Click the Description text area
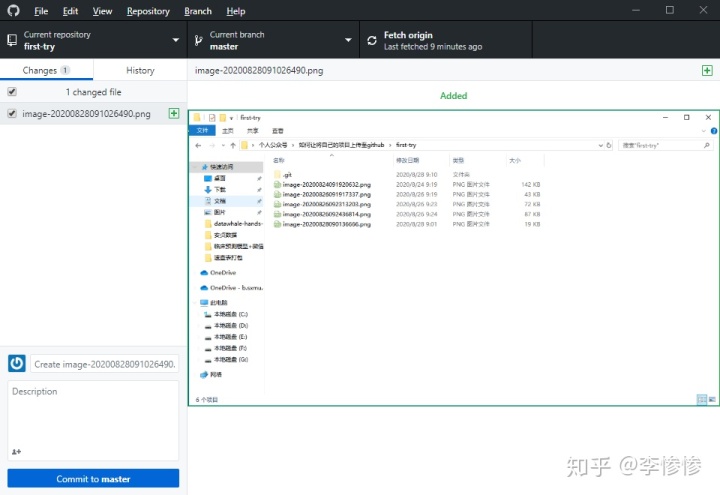The width and height of the screenshot is (720, 495). click(93, 420)
